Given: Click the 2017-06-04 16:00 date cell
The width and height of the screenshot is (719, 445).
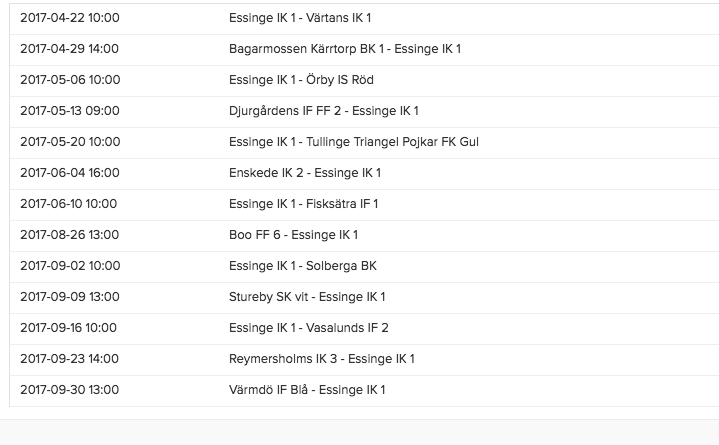Looking at the screenshot, I should click(69, 173).
